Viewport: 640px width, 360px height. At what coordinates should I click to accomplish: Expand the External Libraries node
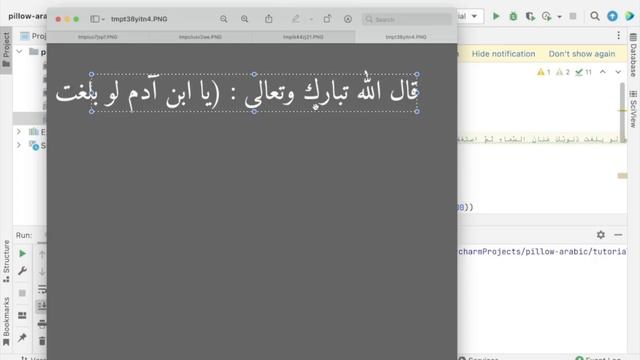point(19,132)
